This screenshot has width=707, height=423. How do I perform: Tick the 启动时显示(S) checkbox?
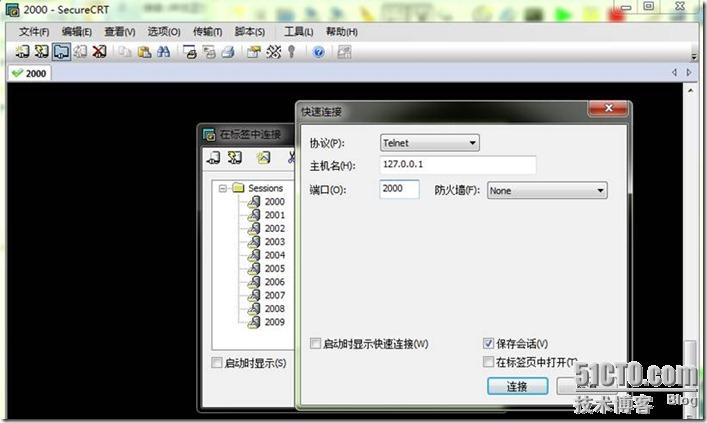pyautogui.click(x=216, y=363)
